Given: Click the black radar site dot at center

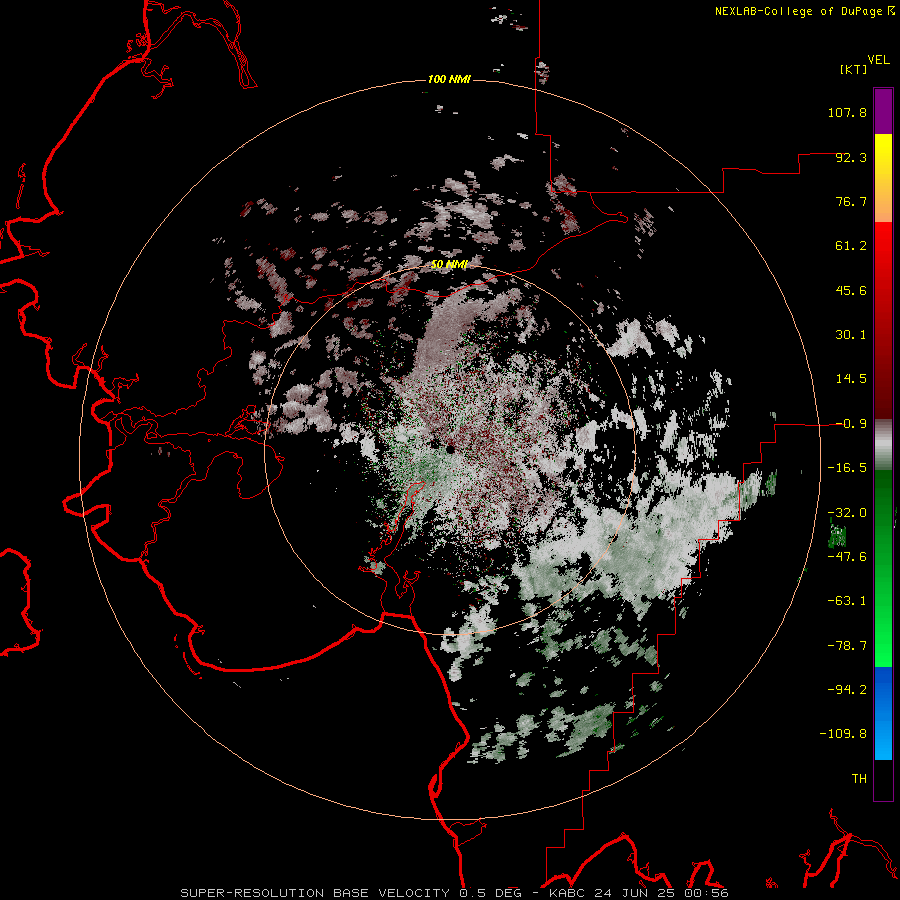Looking at the screenshot, I should click(450, 448).
